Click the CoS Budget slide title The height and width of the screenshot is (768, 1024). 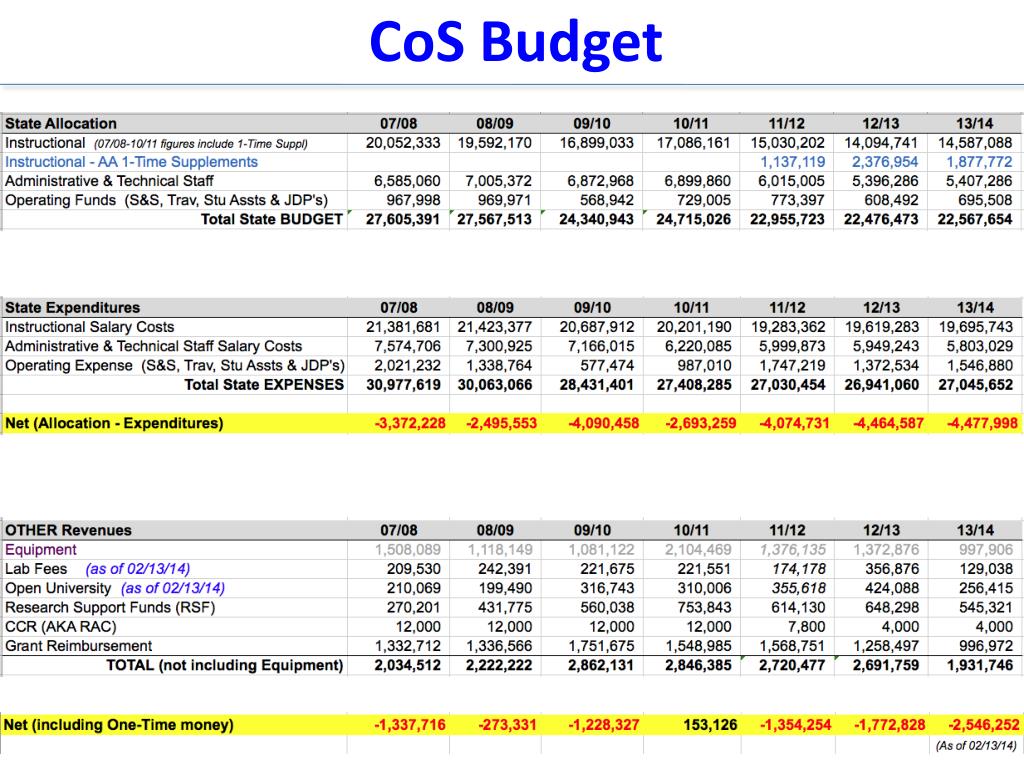[x=515, y=42]
